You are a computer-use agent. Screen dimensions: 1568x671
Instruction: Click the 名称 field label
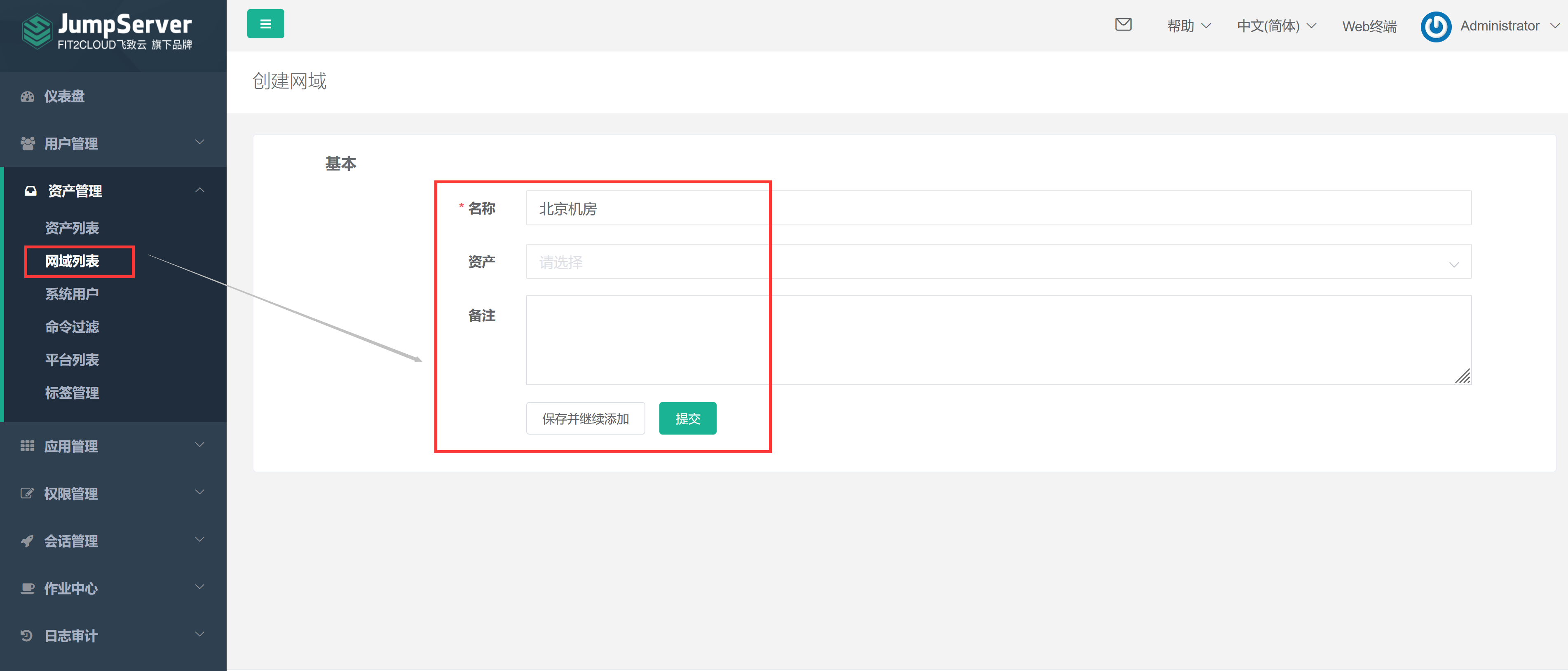click(481, 208)
